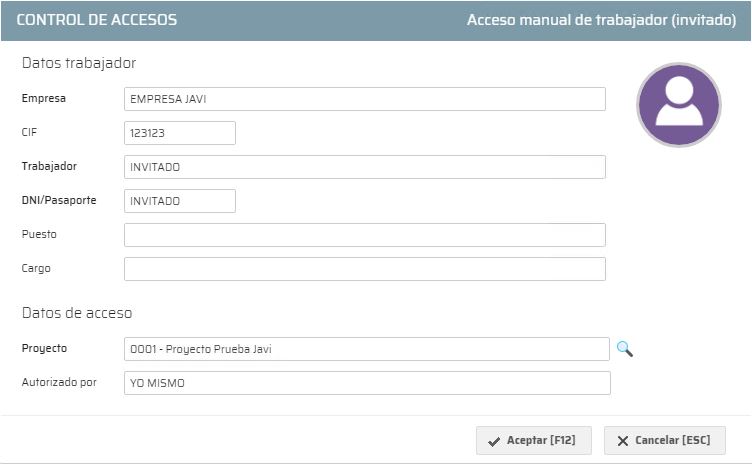
Task: Click the 'Acceso manual de trabajador' header text
Action: (x=601, y=20)
